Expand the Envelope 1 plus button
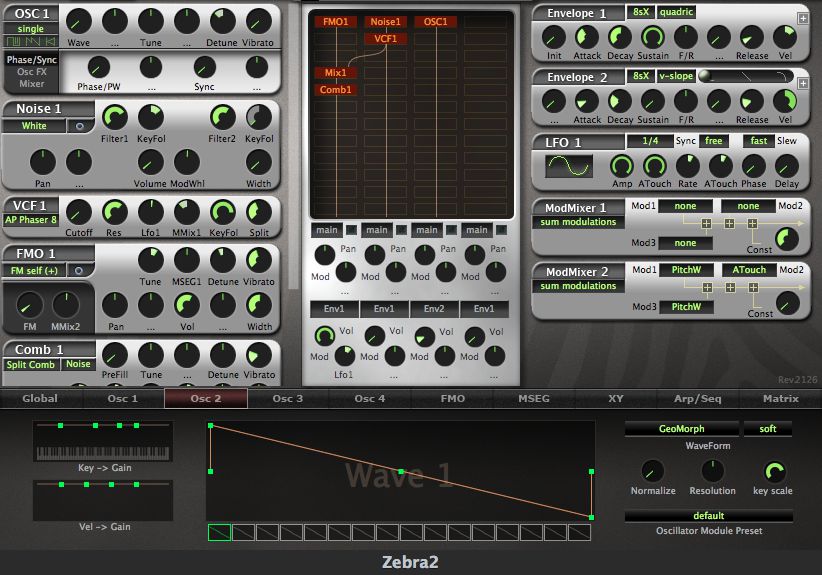The width and height of the screenshot is (822, 575). click(x=803, y=19)
